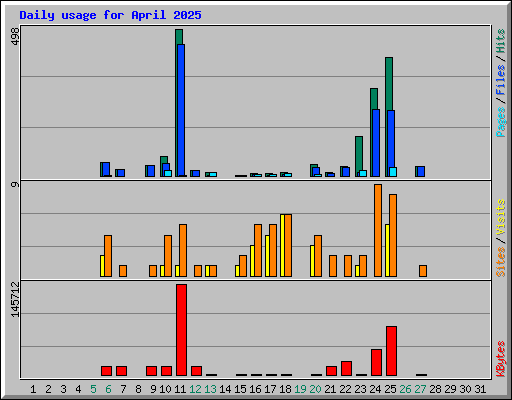Select the orange "Sites" legend label
The image size is (512, 400).
pyautogui.click(x=501, y=262)
